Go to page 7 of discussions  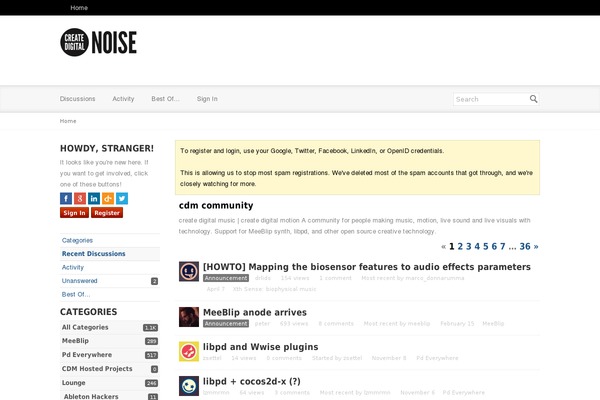pyautogui.click(x=502, y=247)
